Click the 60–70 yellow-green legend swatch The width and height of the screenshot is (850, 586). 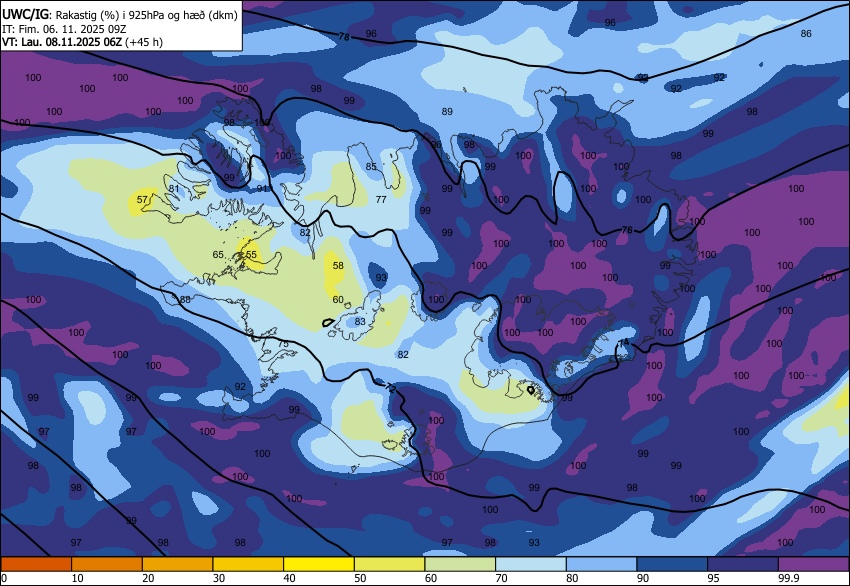tap(460, 564)
